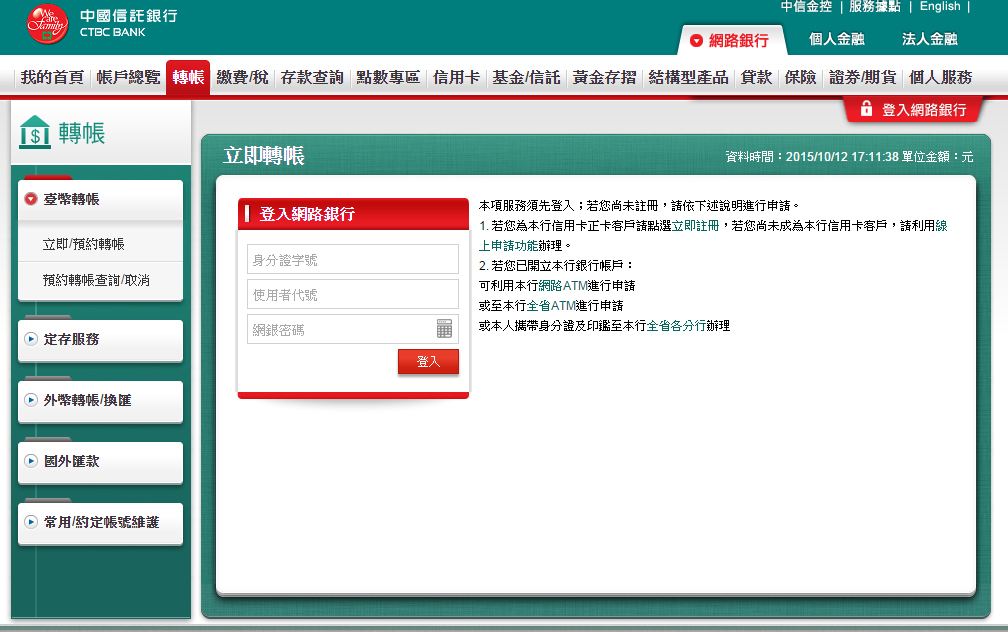Click the CTBC Bank red logo

[x=47, y=24]
